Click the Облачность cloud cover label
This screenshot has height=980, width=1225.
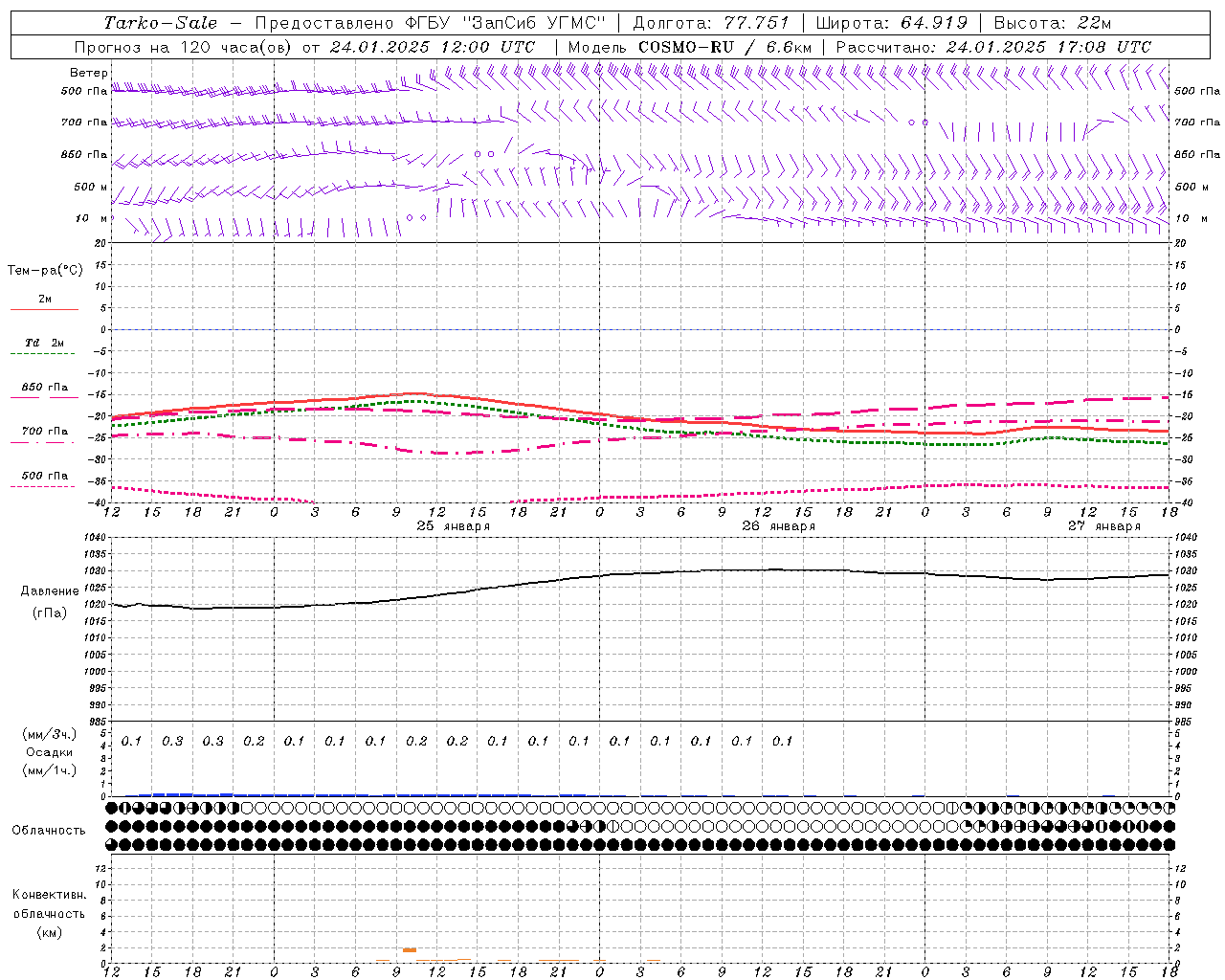(x=49, y=831)
